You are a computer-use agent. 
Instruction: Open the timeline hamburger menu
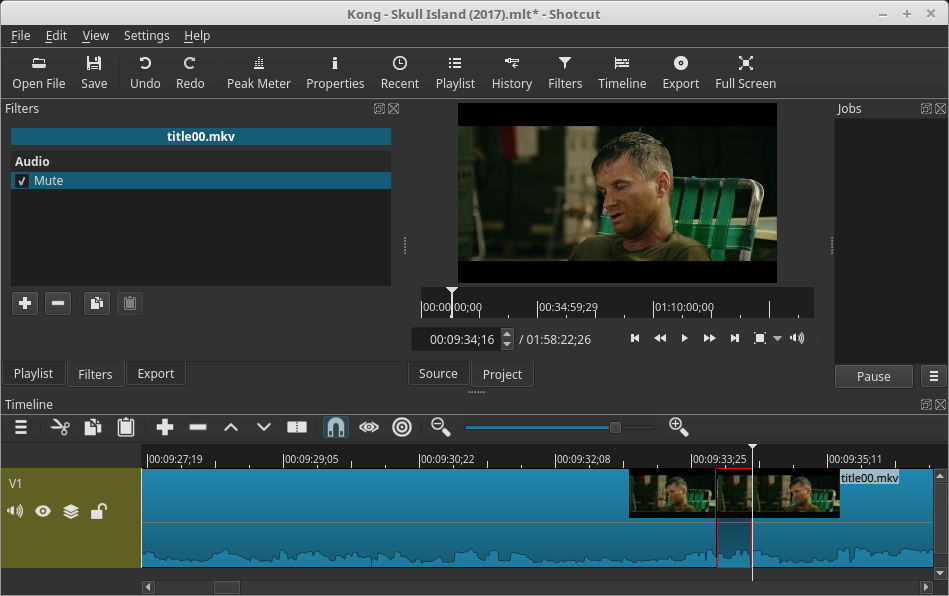pyautogui.click(x=21, y=427)
